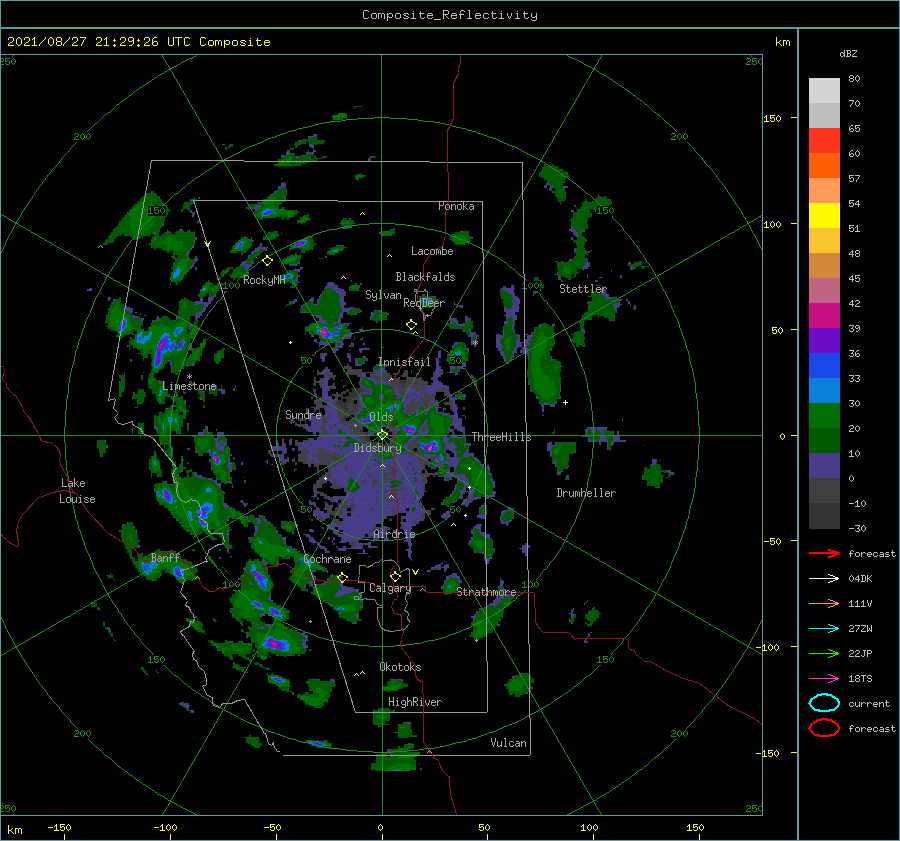Click the Composite_Reflectivity title
900x841 pixels.
pyautogui.click(x=450, y=15)
